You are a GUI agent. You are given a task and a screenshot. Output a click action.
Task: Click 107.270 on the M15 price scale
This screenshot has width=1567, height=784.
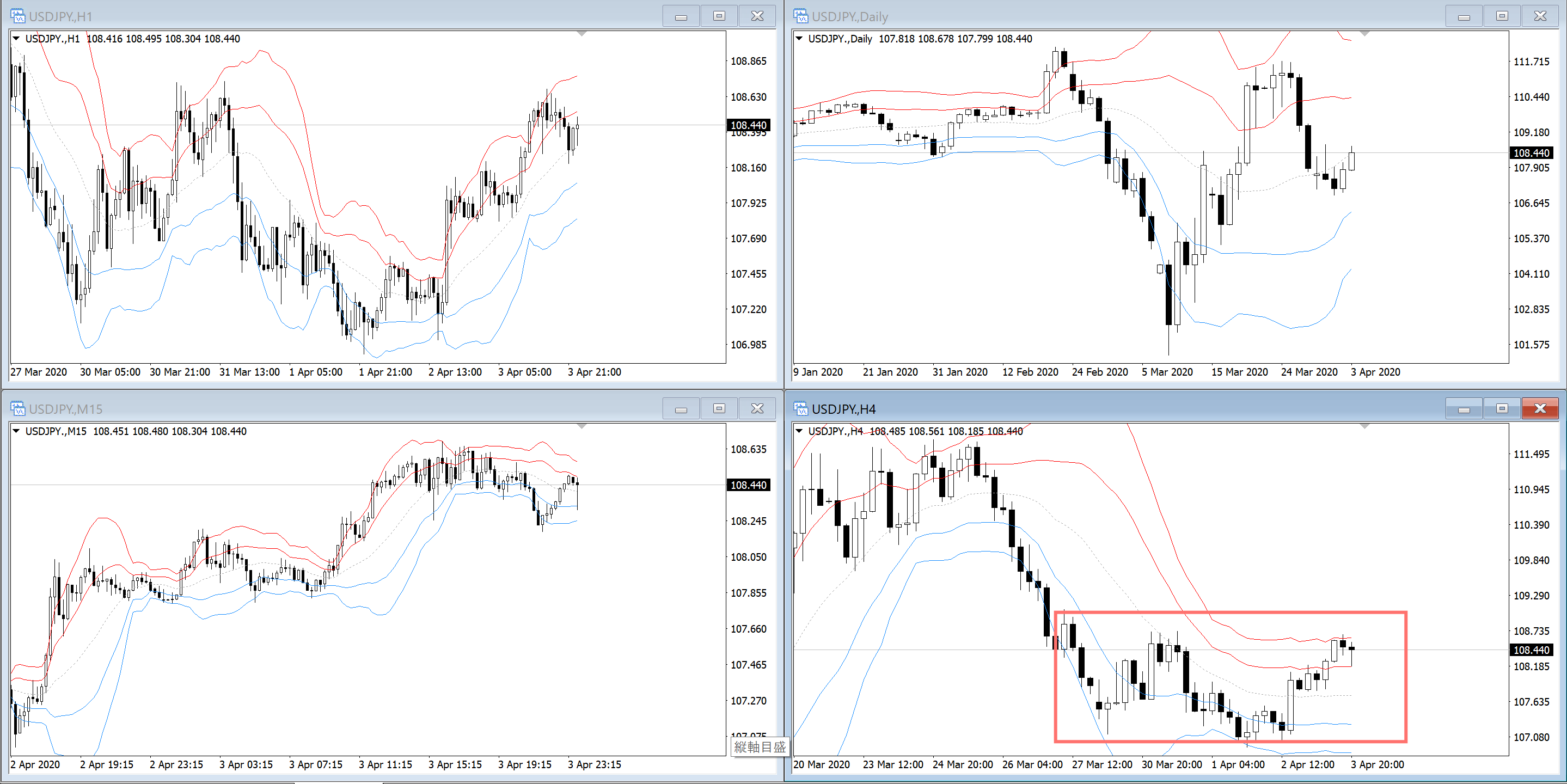click(748, 700)
